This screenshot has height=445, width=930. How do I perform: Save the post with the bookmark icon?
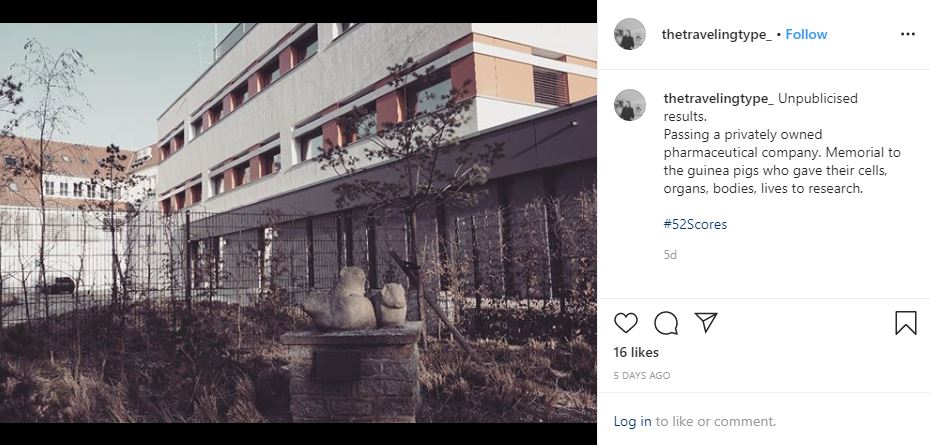[906, 323]
